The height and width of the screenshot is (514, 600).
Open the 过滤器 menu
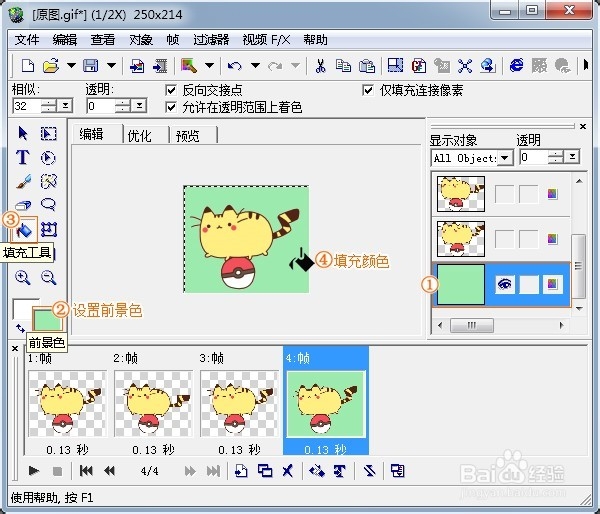(211, 39)
